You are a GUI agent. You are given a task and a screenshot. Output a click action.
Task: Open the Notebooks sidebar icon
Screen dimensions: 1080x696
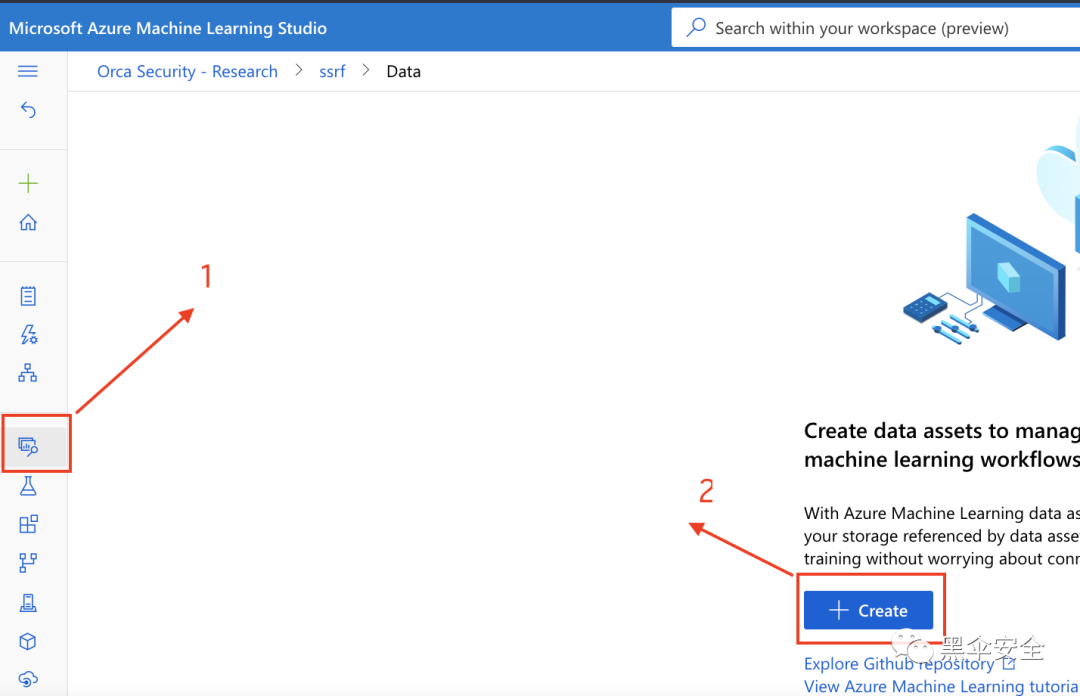click(x=28, y=296)
